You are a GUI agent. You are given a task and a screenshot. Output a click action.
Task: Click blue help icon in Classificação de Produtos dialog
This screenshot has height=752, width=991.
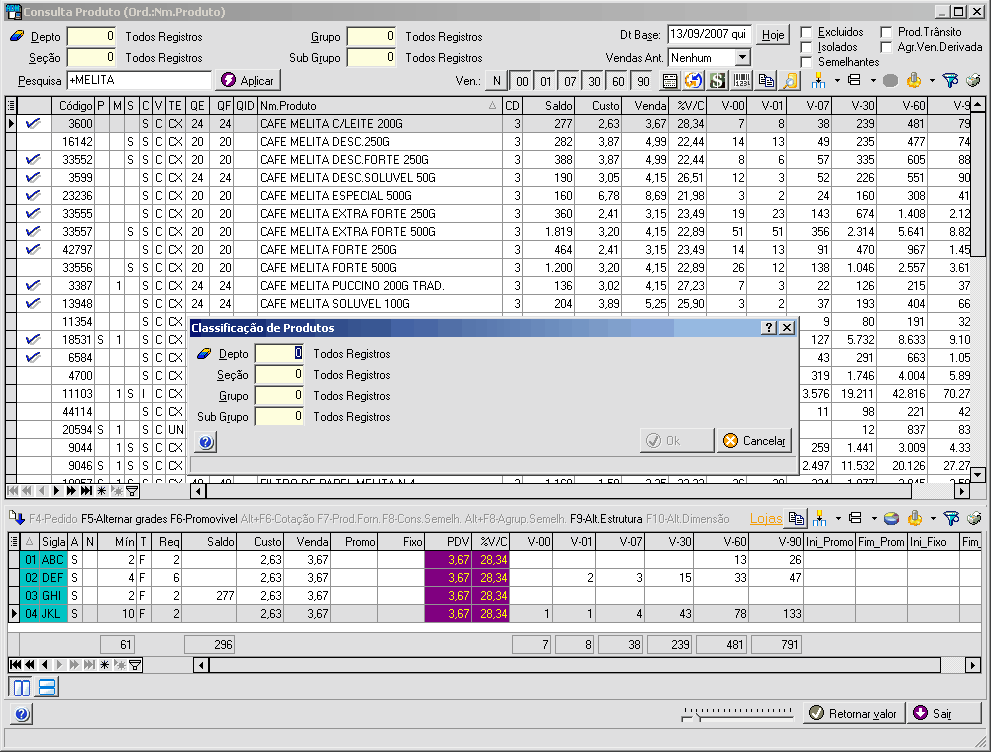point(206,442)
